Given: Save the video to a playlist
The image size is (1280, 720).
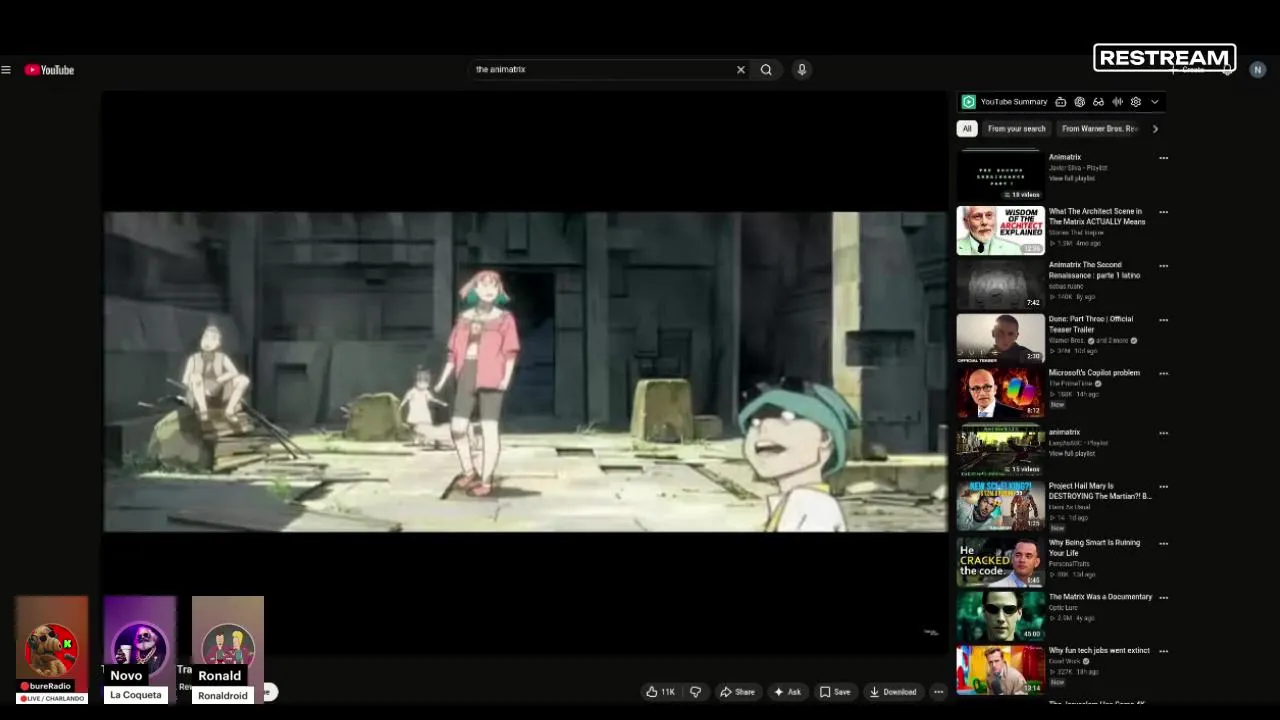Looking at the screenshot, I should (x=835, y=692).
